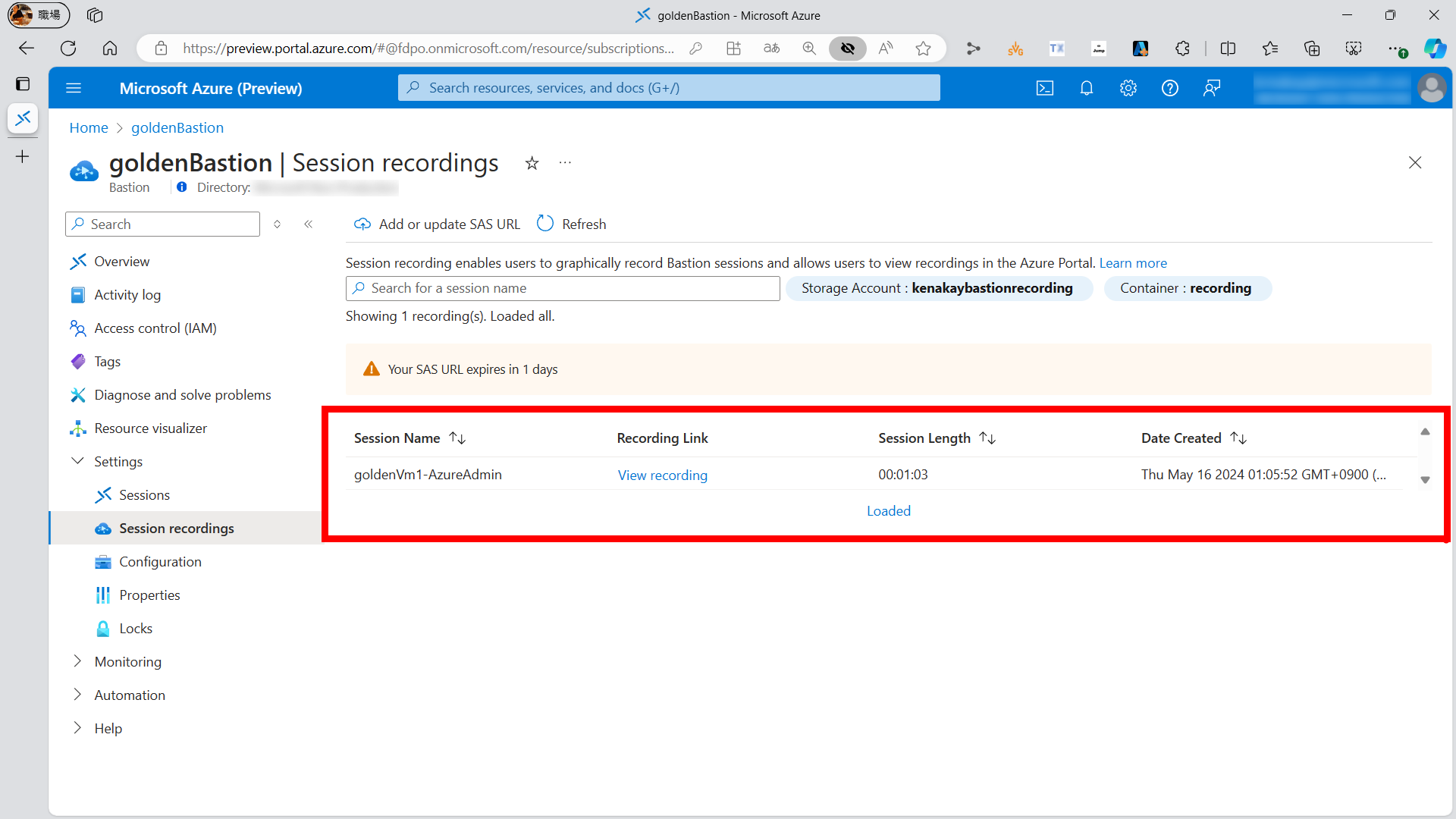The width and height of the screenshot is (1456, 819).
Task: Open browser split screen icon
Action: click(x=1228, y=49)
